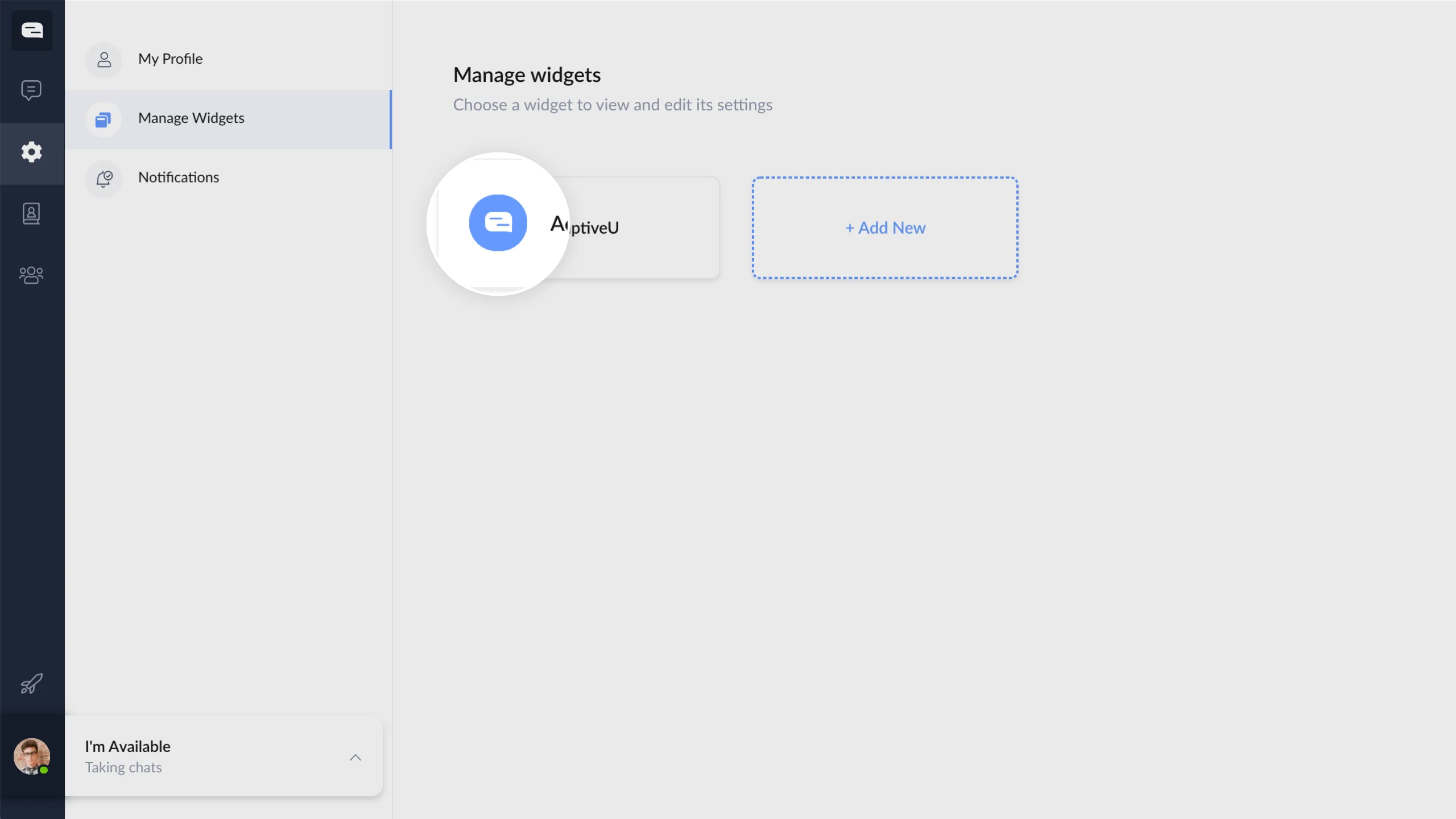This screenshot has width=1456, height=819.
Task: Click the + Add New widget button
Action: [x=884, y=227]
